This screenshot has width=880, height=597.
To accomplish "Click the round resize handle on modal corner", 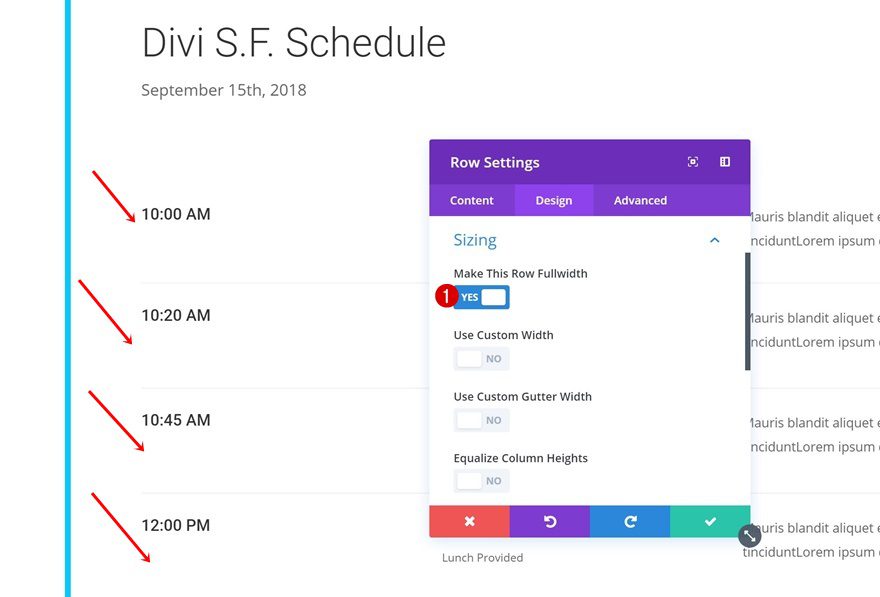I will pyautogui.click(x=750, y=536).
